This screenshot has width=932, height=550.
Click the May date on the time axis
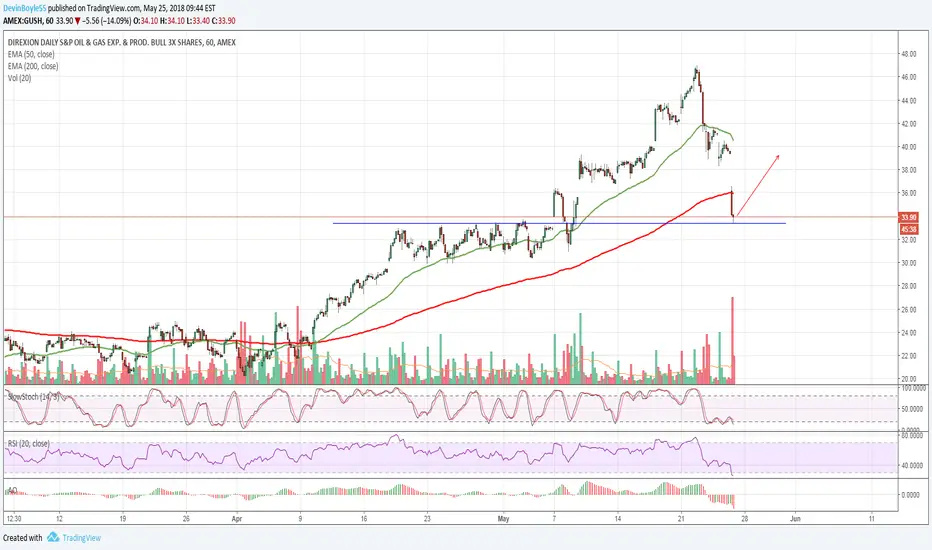click(x=503, y=518)
